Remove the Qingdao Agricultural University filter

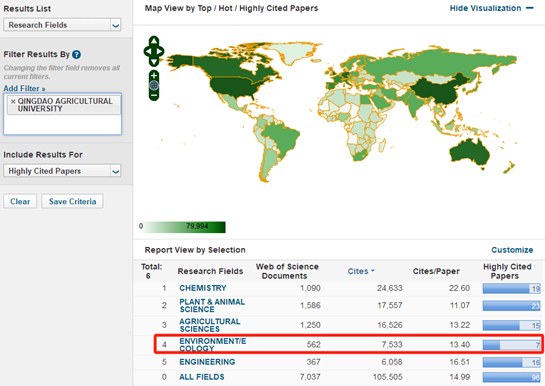coord(13,101)
